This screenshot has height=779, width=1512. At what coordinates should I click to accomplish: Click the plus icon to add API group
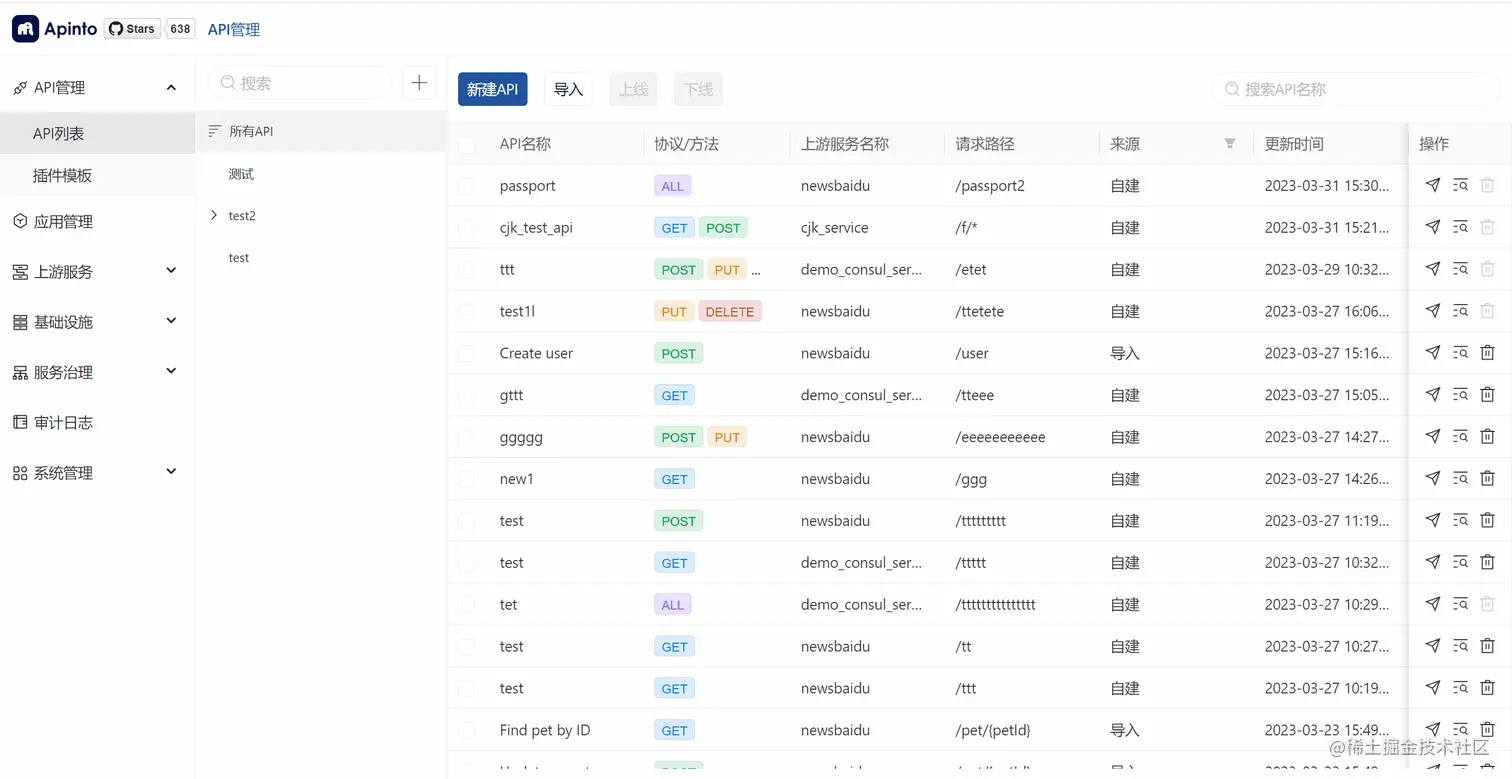pyautogui.click(x=419, y=83)
